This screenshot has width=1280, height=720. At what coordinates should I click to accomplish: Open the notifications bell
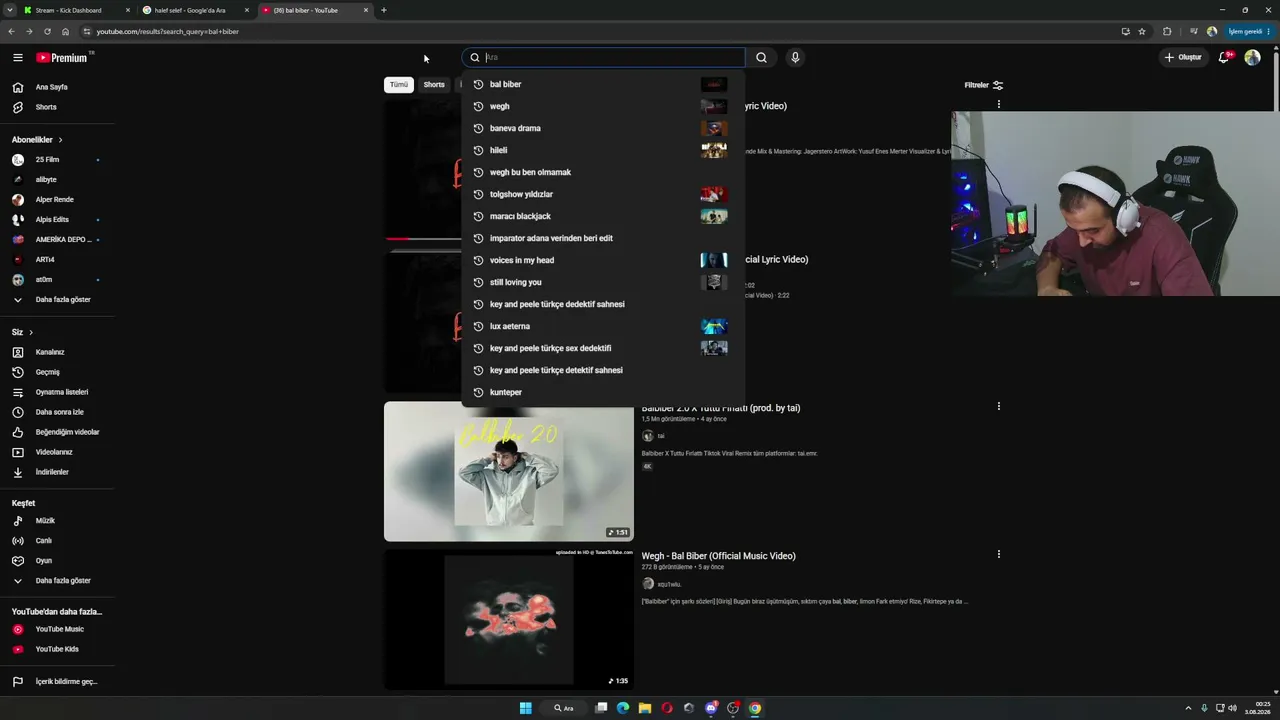(x=1224, y=58)
